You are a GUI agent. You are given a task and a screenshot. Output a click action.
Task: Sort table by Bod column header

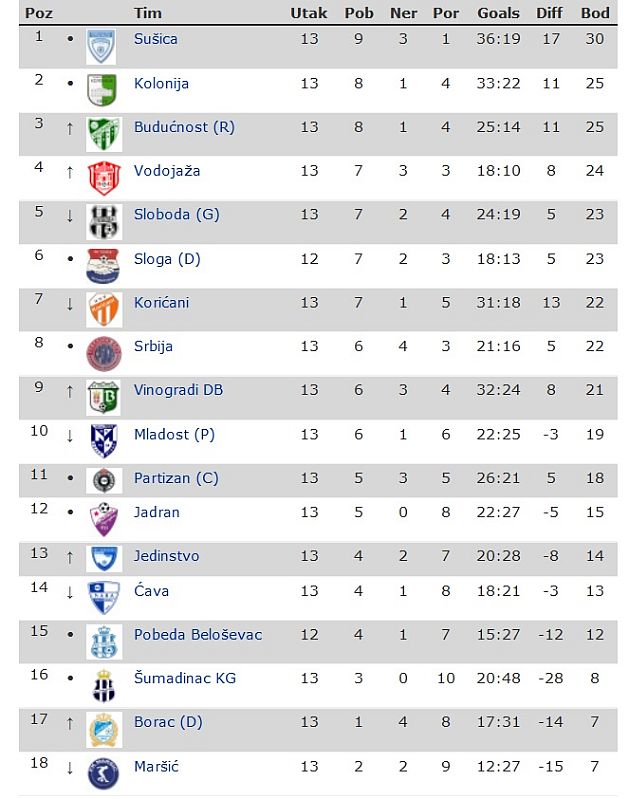595,13
